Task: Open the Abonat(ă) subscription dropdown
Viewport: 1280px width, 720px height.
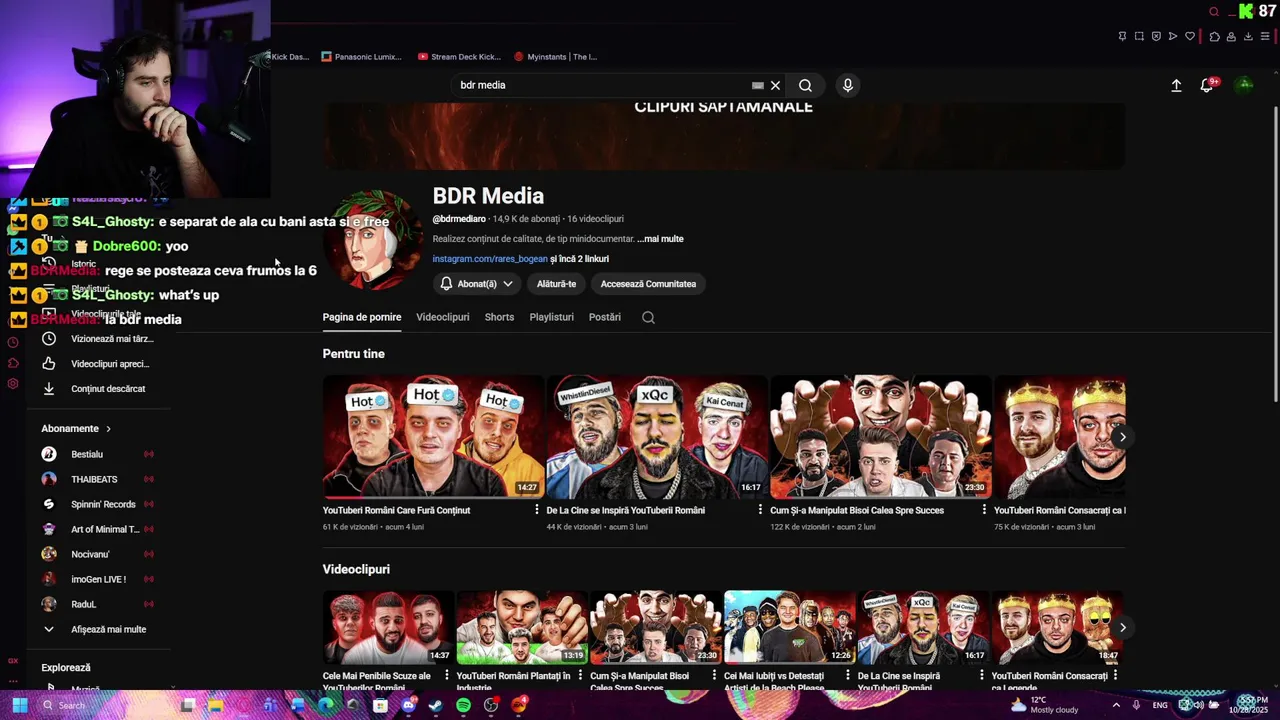Action: pyautogui.click(x=476, y=284)
